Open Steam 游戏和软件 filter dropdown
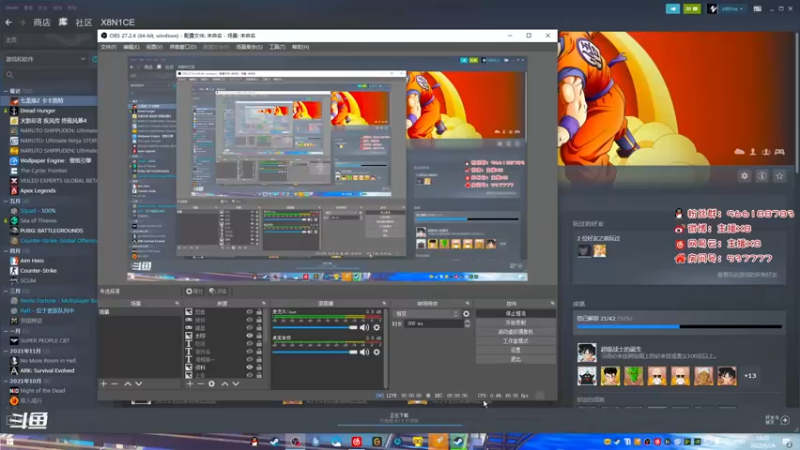This screenshot has height=450, width=800. [x=45, y=59]
